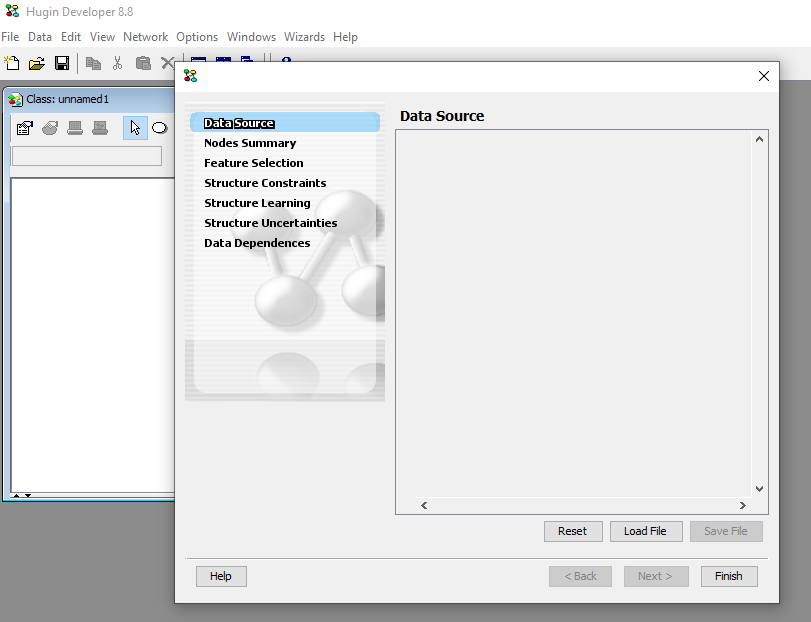Click the Load File button
This screenshot has height=622, width=811.
(x=646, y=532)
